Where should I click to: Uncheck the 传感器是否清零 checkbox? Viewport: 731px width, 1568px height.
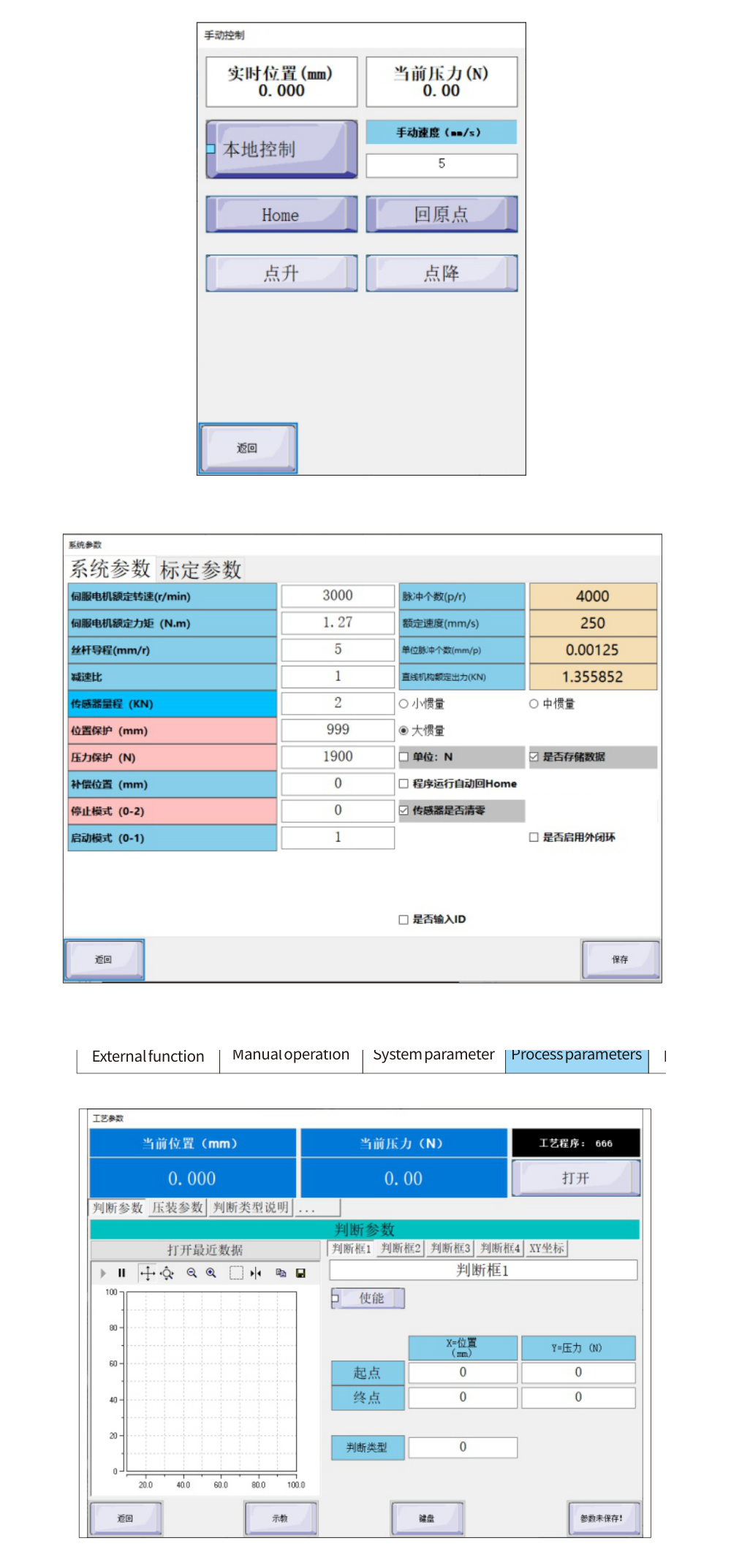(x=404, y=810)
